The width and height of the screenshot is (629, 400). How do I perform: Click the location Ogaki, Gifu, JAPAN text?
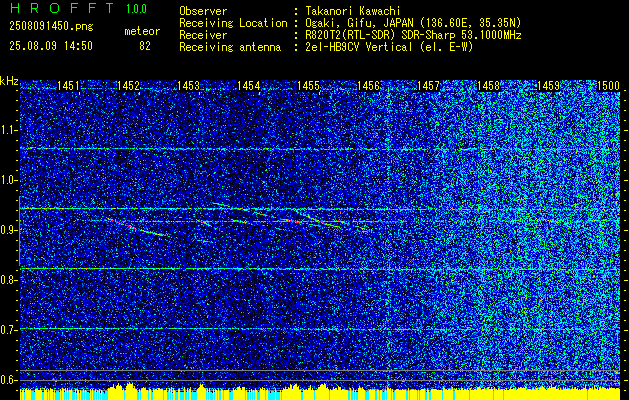tap(412, 23)
